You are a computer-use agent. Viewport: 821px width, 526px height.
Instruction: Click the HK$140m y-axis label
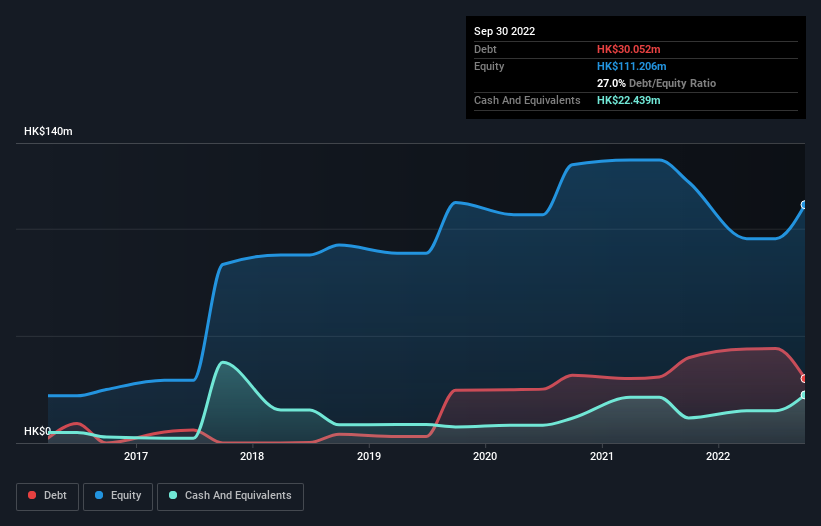(x=48, y=131)
